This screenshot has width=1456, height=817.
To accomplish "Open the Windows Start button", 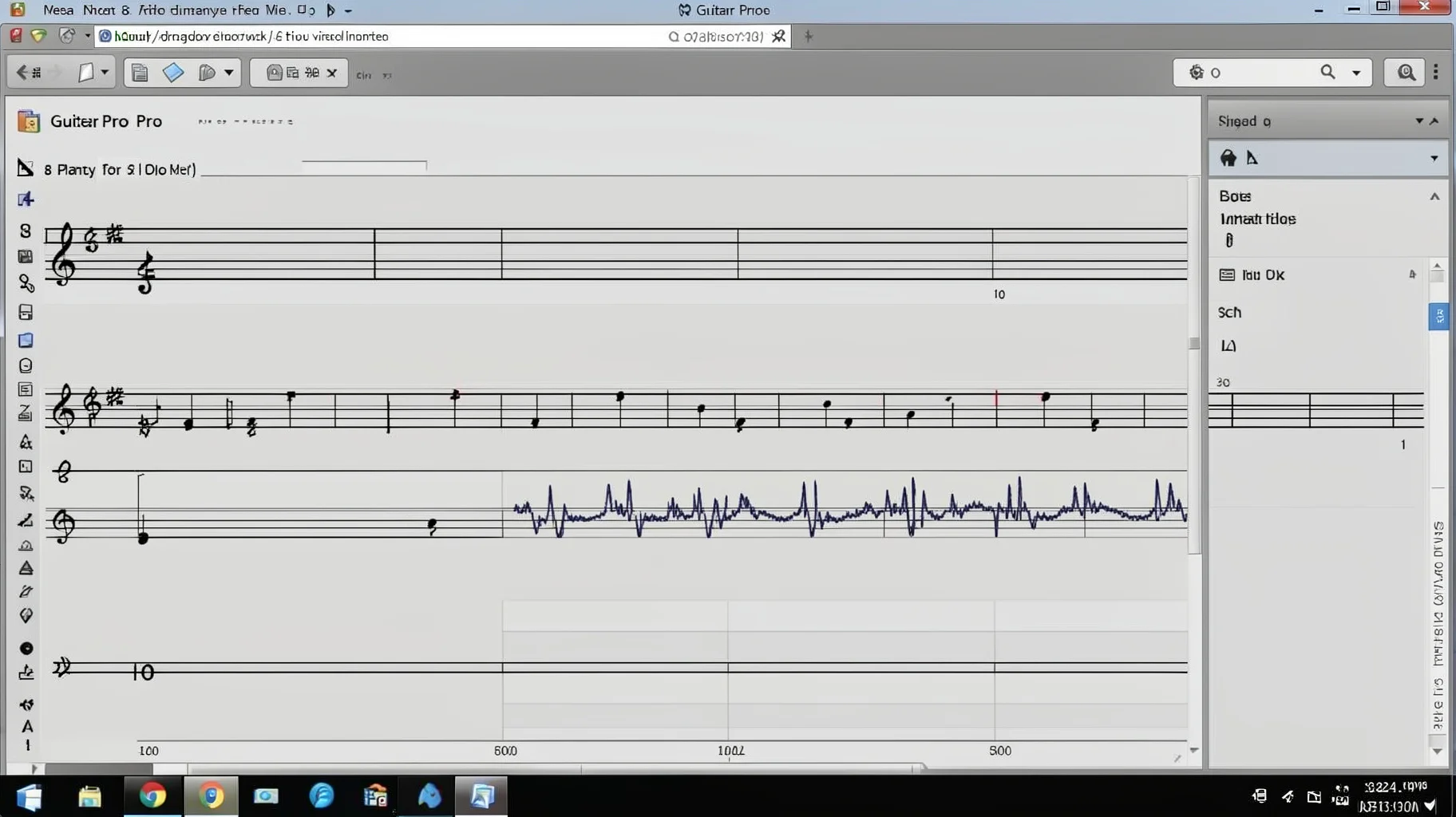I will coord(30,796).
